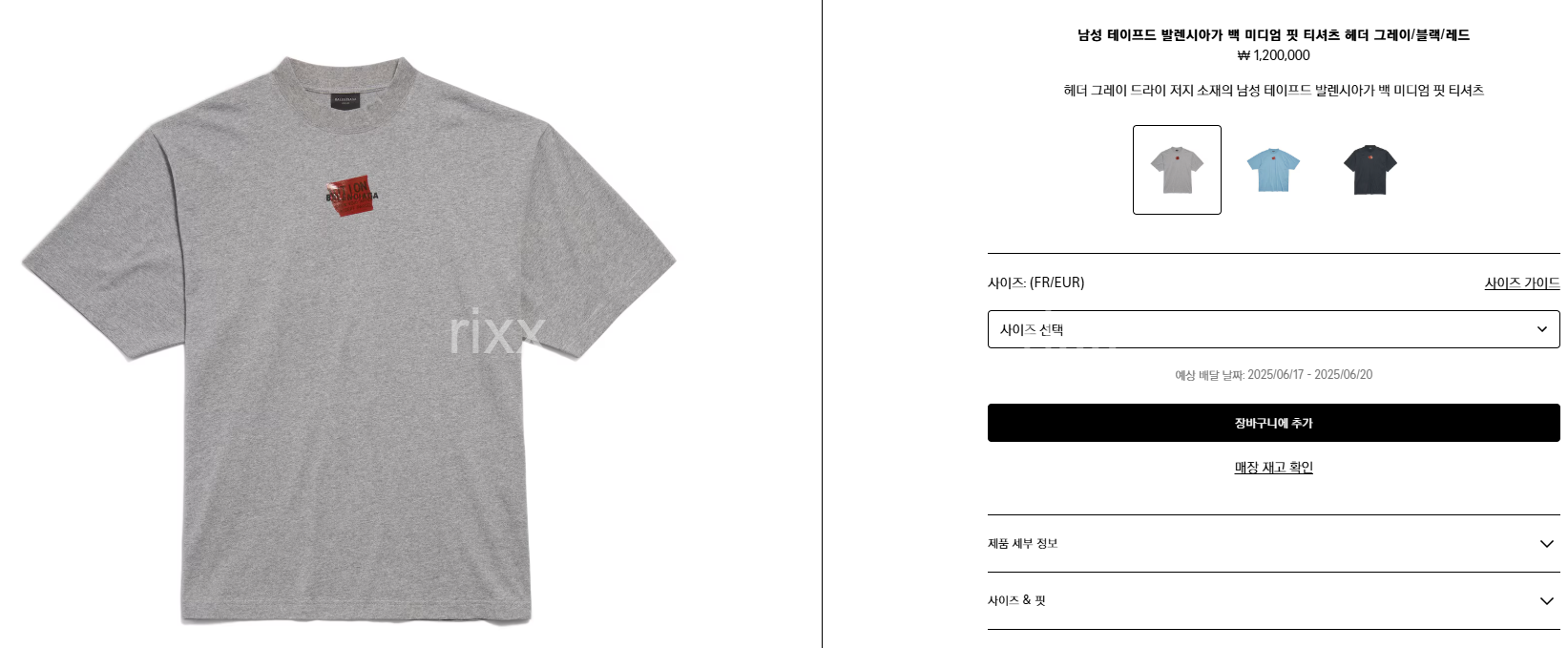Click the red taped logo on the shirt
This screenshot has height=648, width=1568.
click(351, 197)
